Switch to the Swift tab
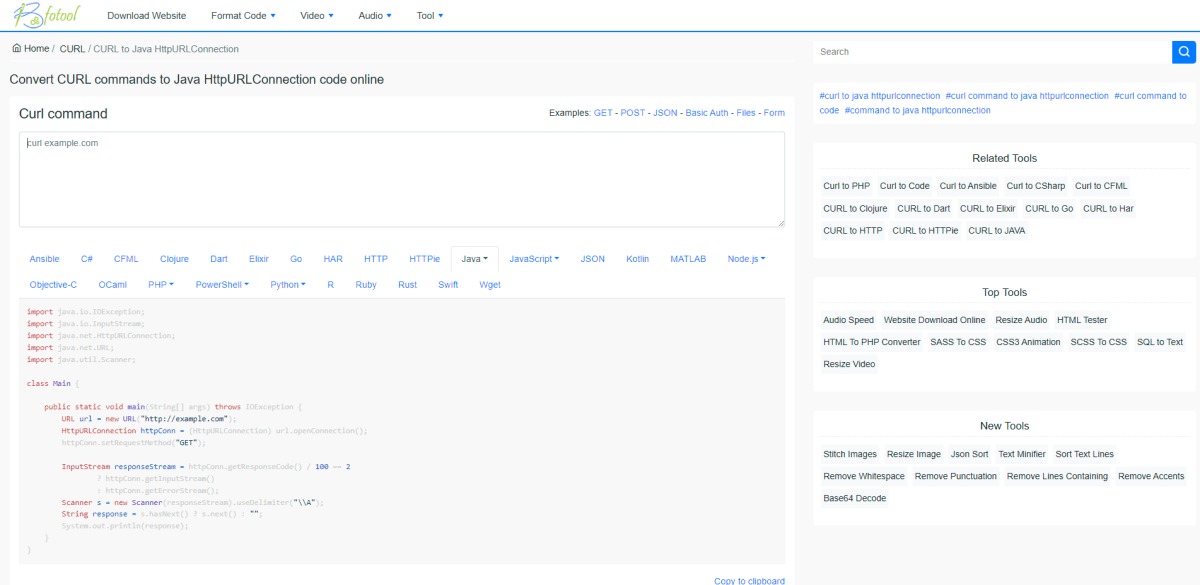The height and width of the screenshot is (585, 1200). [448, 285]
